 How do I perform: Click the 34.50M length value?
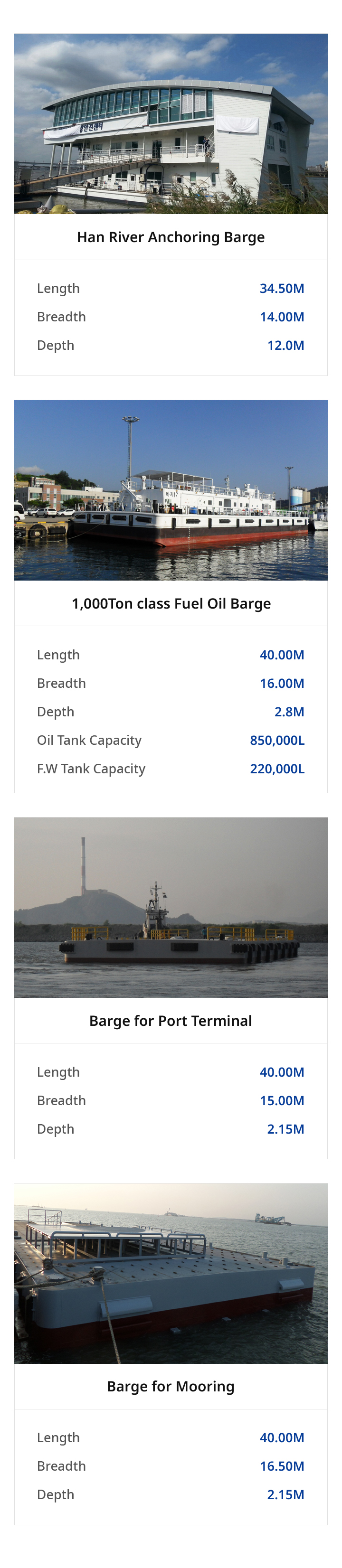[282, 289]
